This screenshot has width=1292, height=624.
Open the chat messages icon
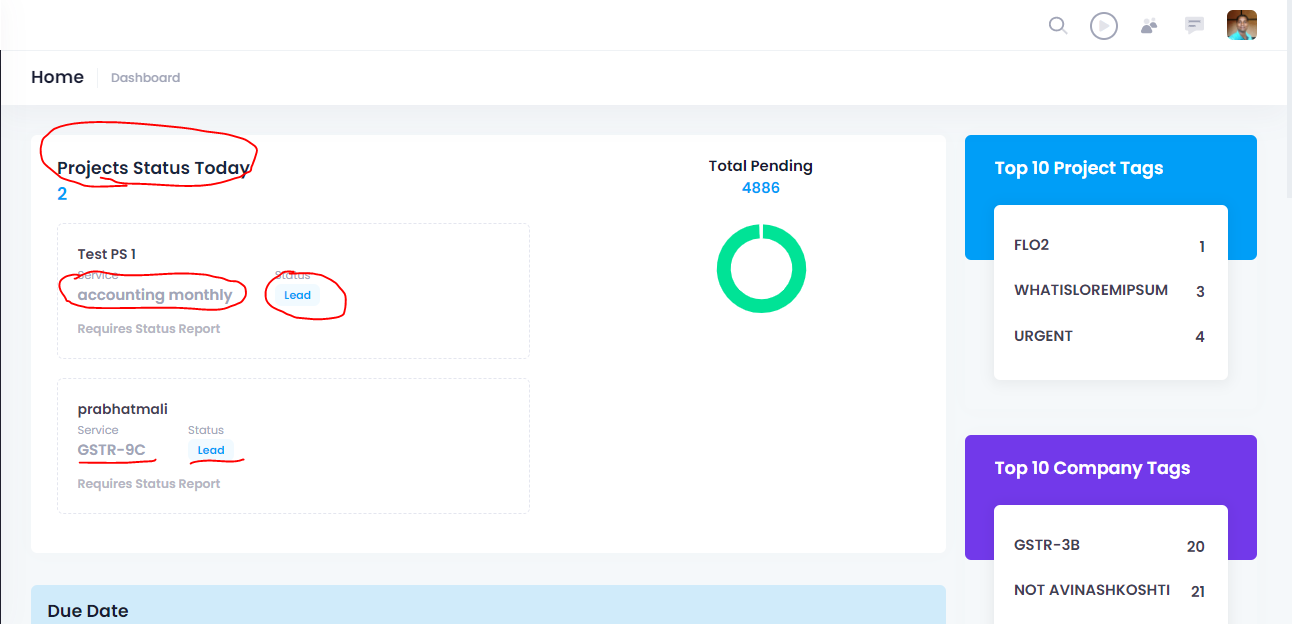[1194, 25]
